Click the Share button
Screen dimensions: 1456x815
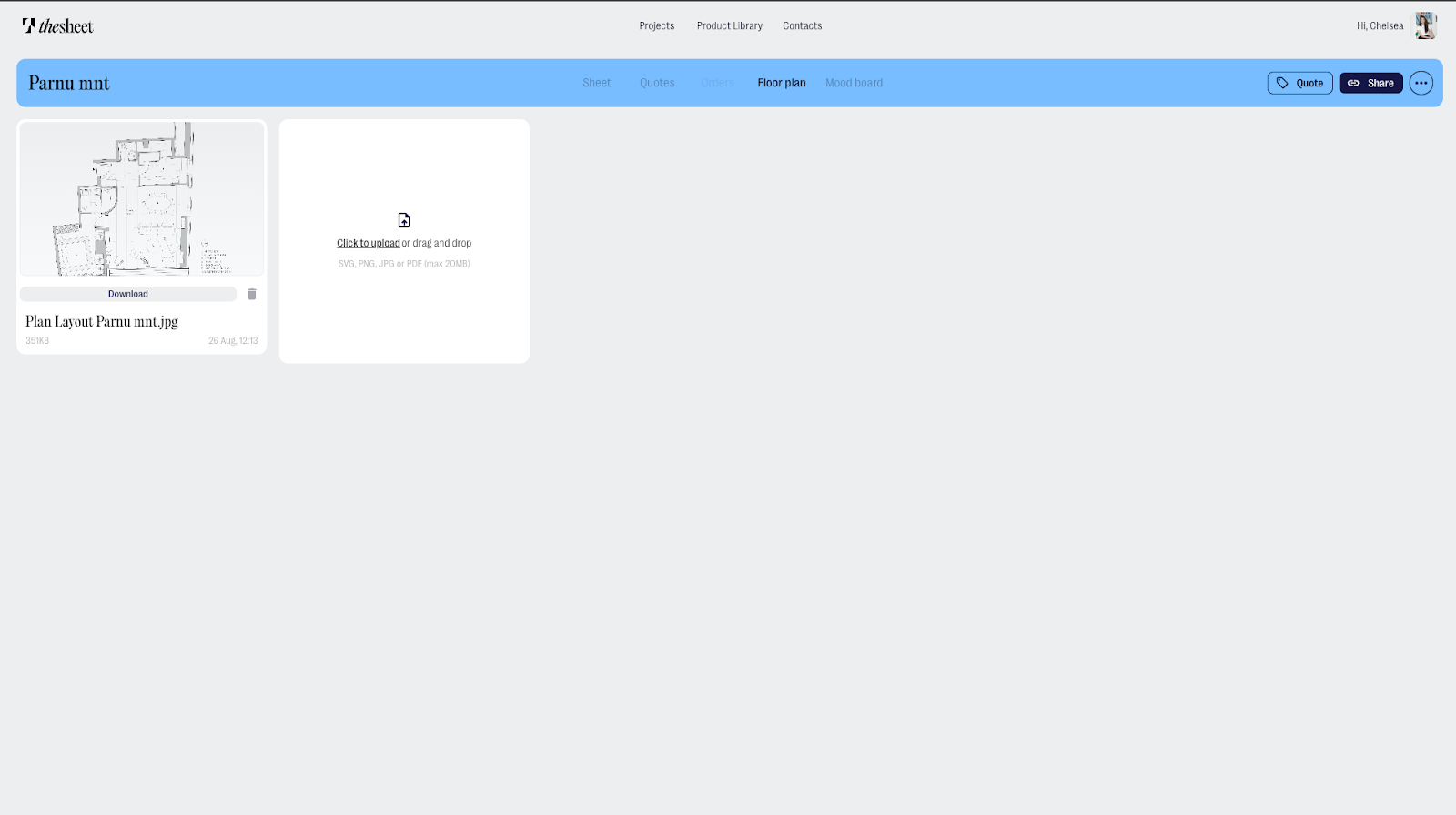point(1370,83)
